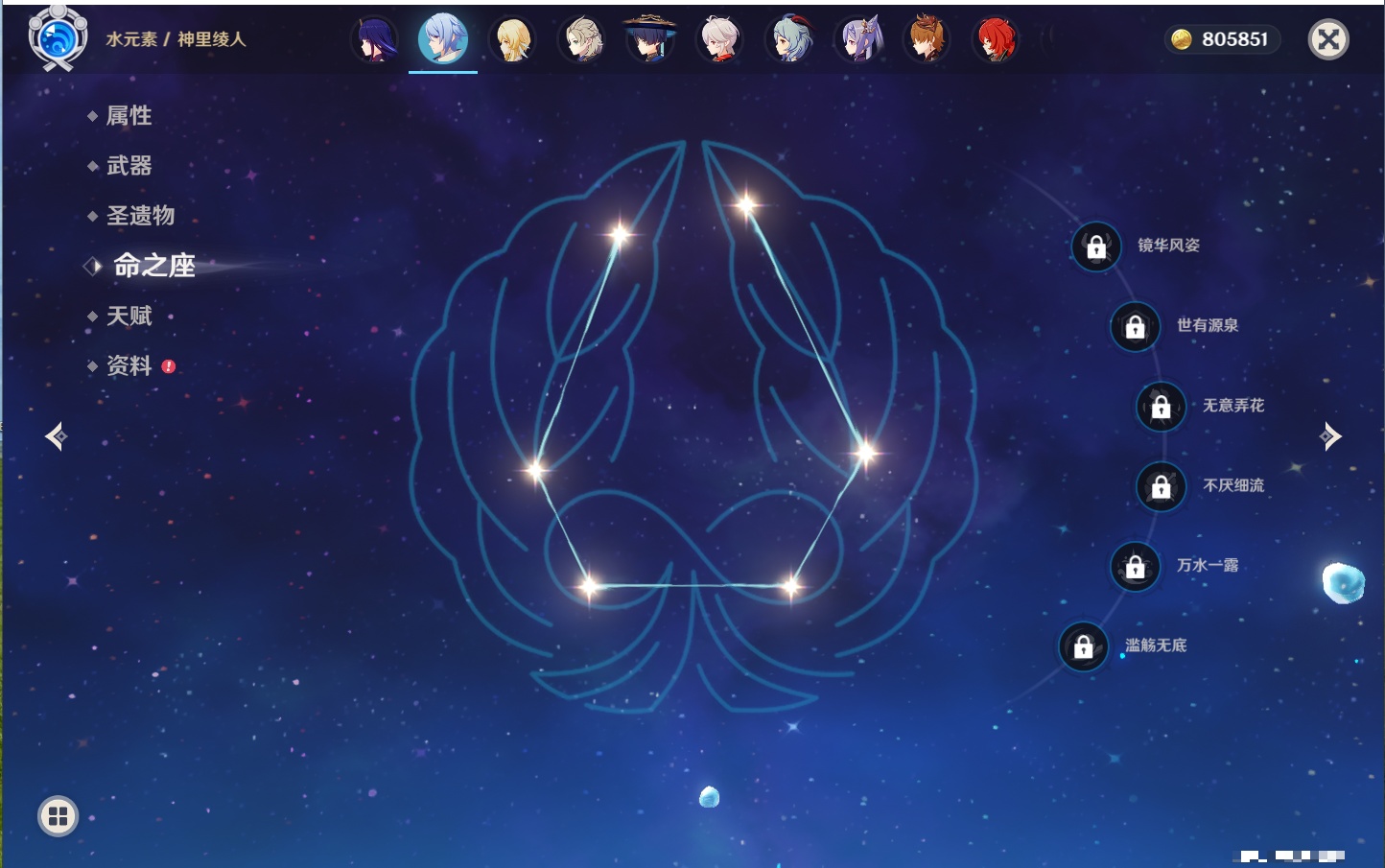Choose Diluc's red-haired avatar

pos(997,39)
